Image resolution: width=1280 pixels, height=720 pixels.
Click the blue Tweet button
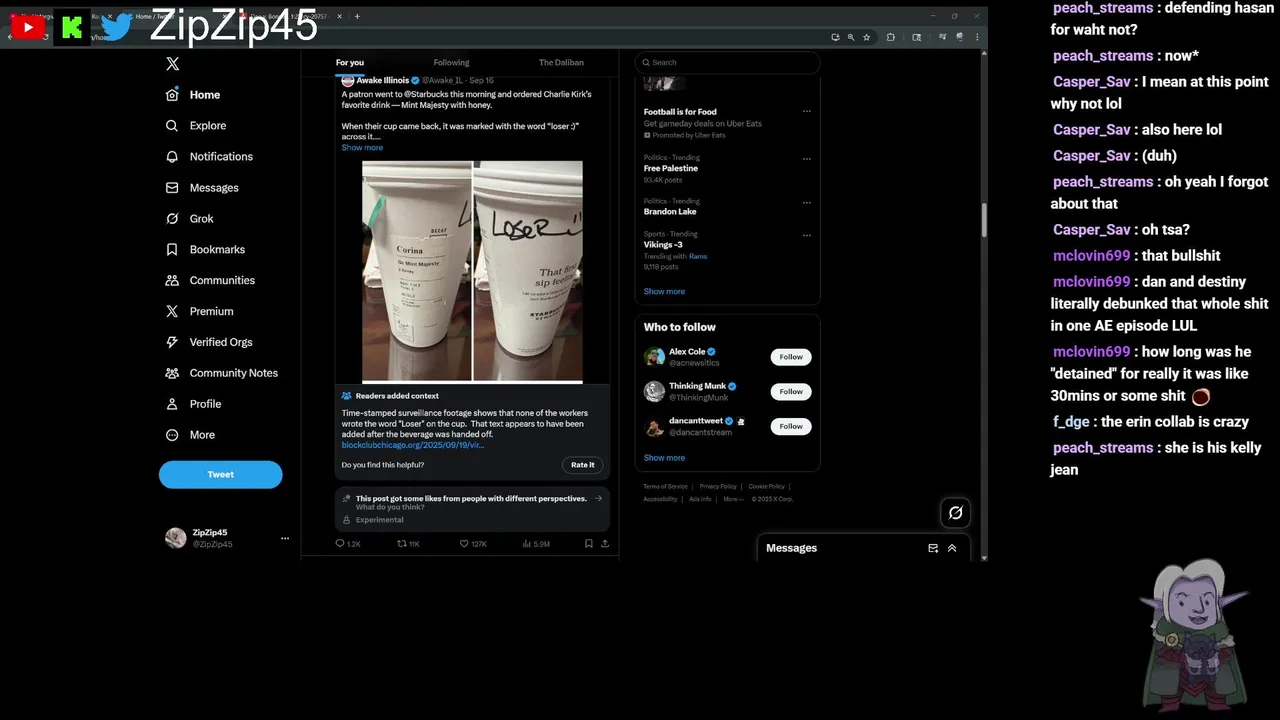coord(221,474)
